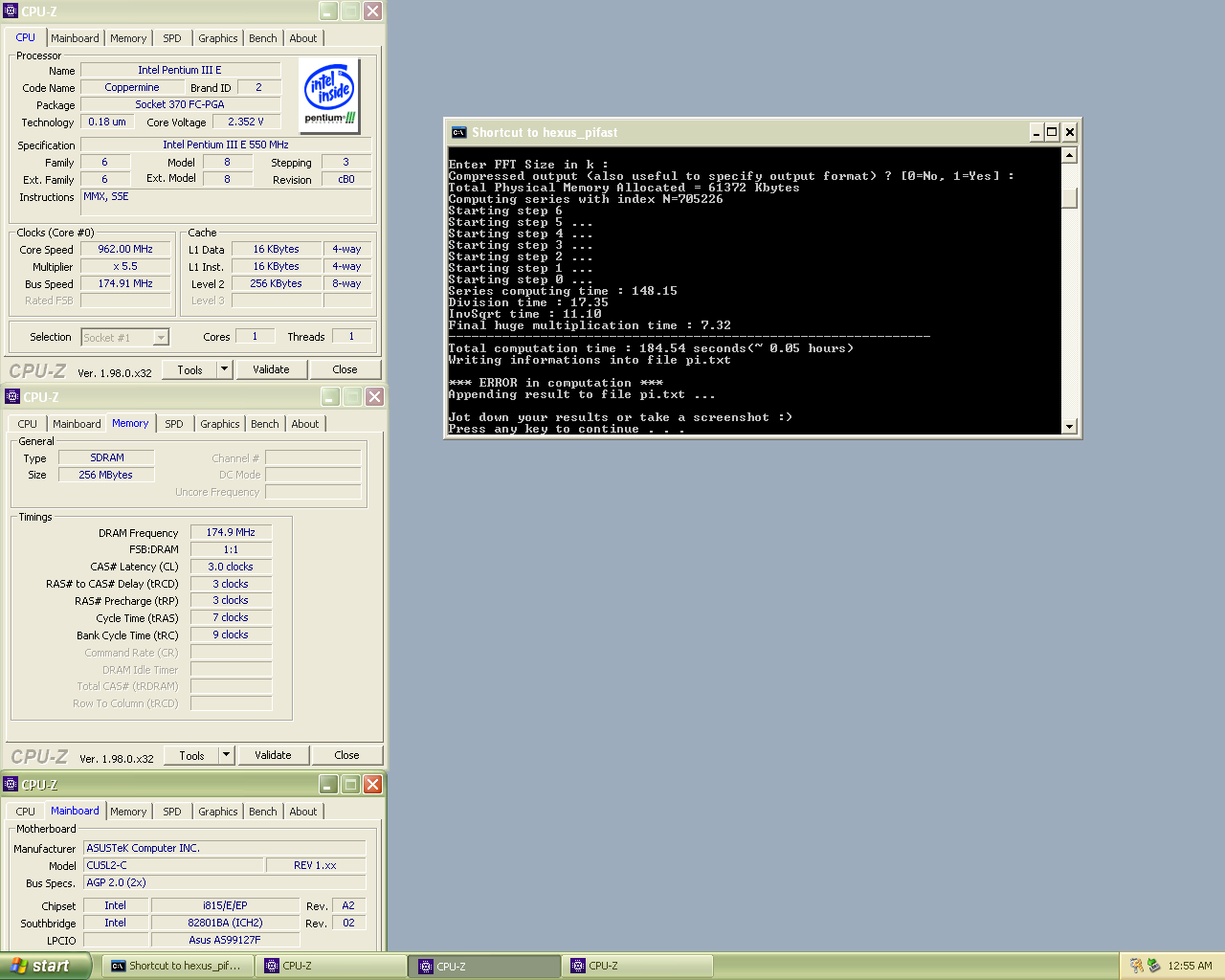Screen dimensions: 1225x980
Task: Click Manufacturer field ASUSTeK Computer INC.
Action: coord(225,848)
